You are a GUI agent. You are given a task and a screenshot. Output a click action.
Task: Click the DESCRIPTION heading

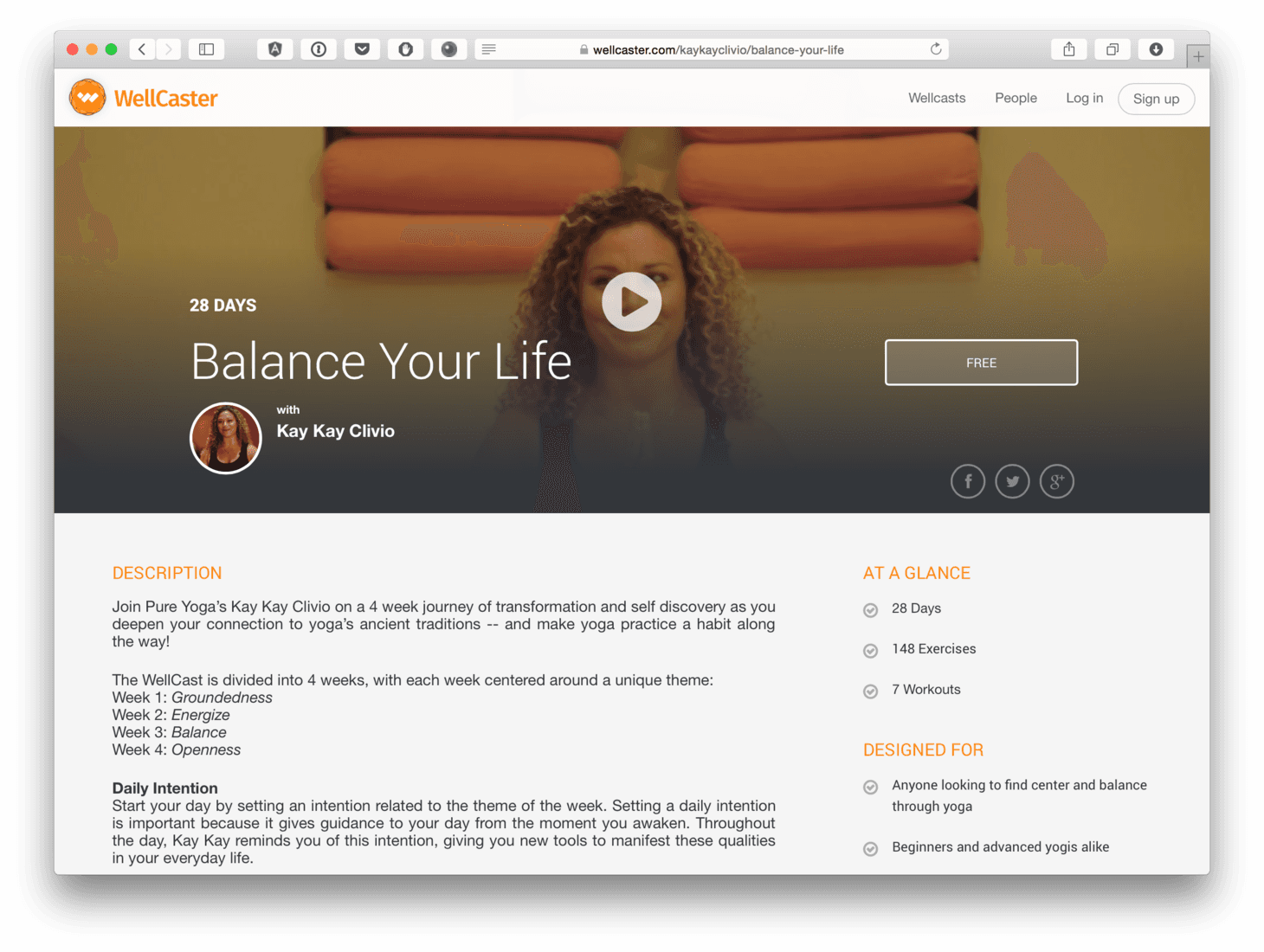(167, 573)
